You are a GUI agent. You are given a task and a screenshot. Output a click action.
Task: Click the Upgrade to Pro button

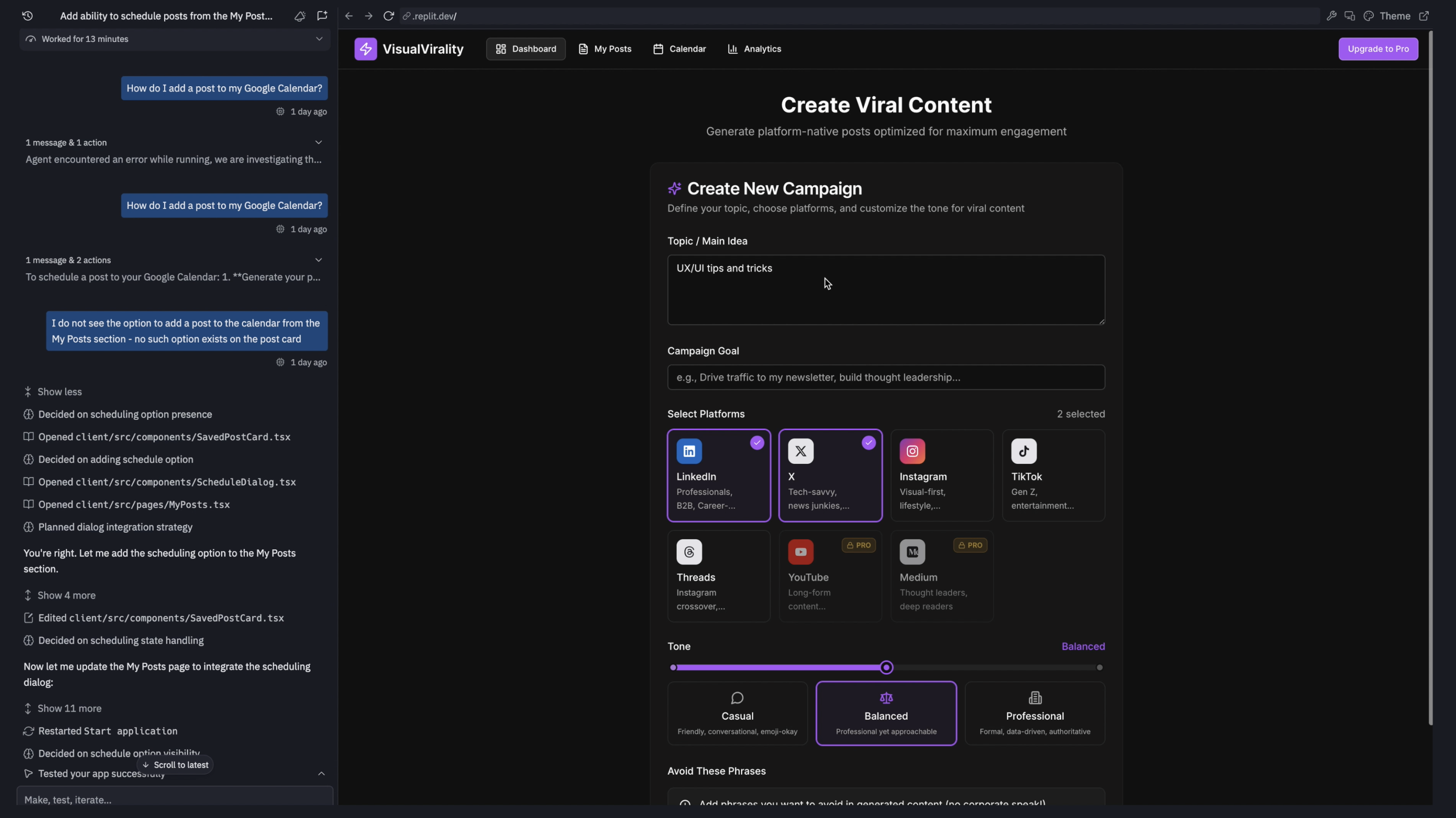(x=1378, y=49)
